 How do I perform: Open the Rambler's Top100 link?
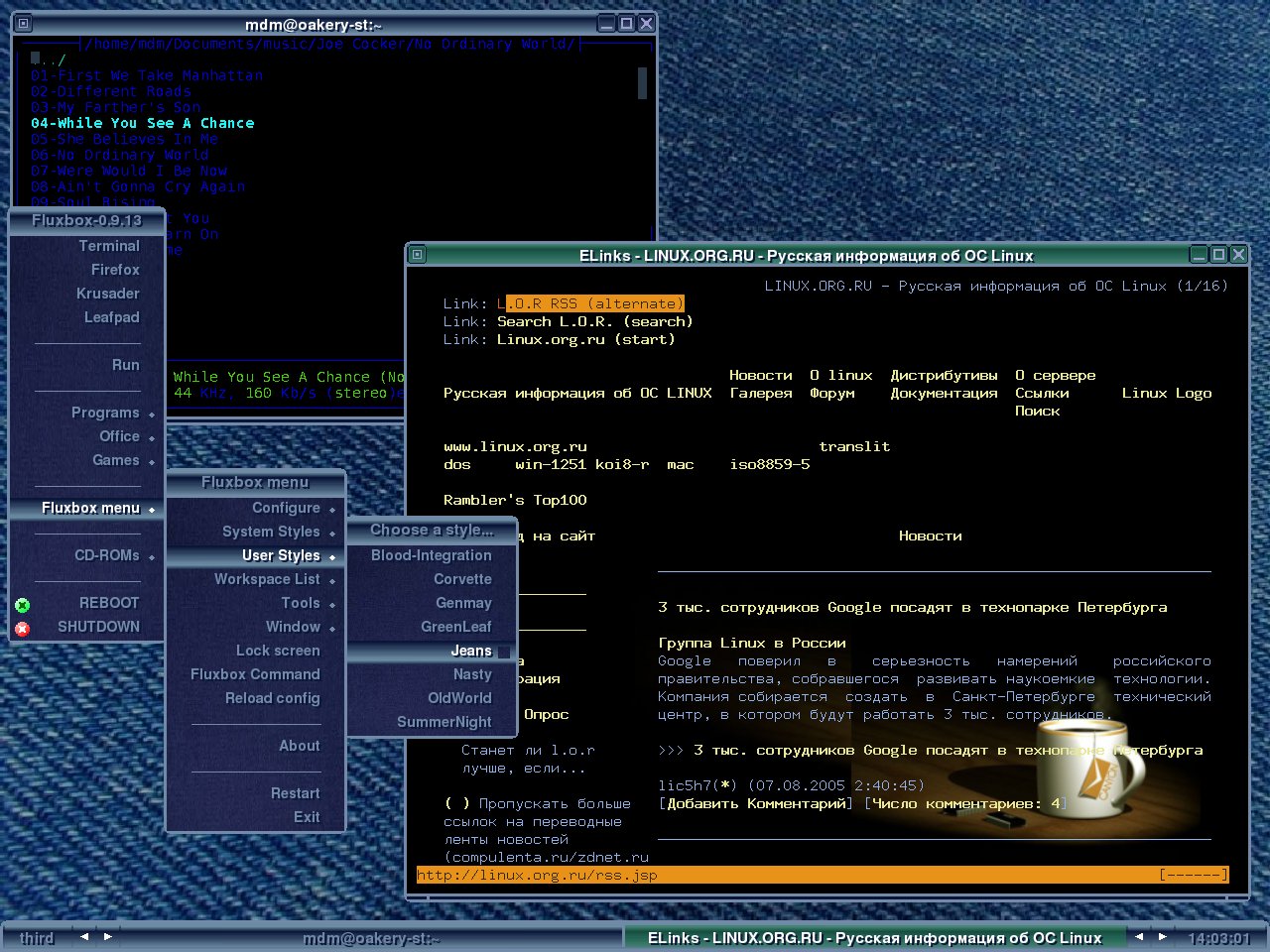[x=515, y=500]
